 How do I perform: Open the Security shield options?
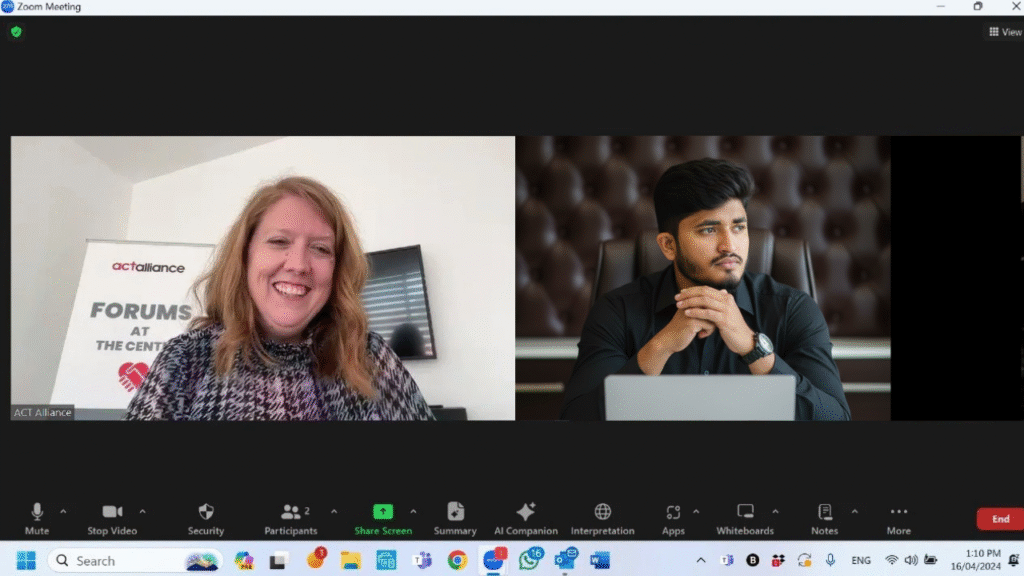(x=206, y=516)
